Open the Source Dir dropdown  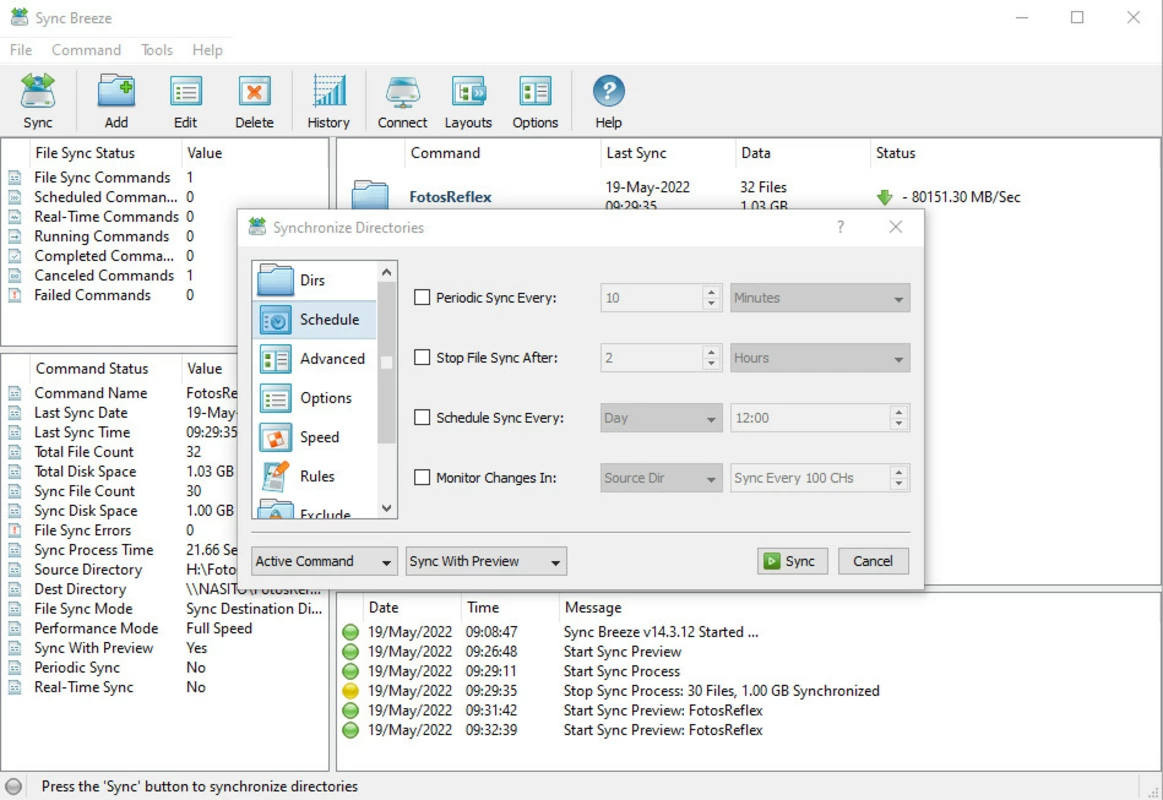tap(661, 478)
